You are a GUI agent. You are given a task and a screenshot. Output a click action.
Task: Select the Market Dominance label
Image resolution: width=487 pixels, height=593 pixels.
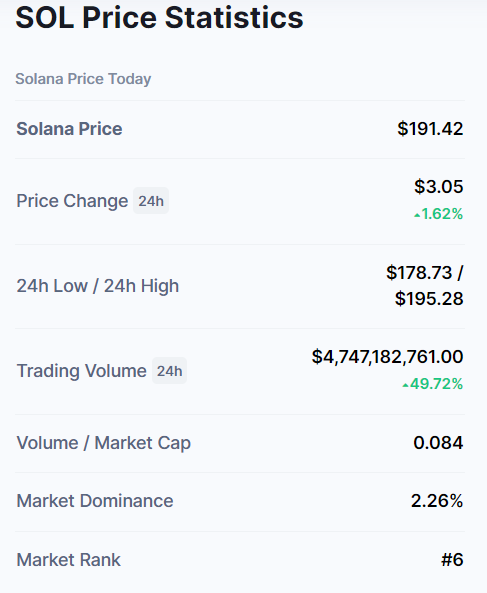[x=95, y=501]
